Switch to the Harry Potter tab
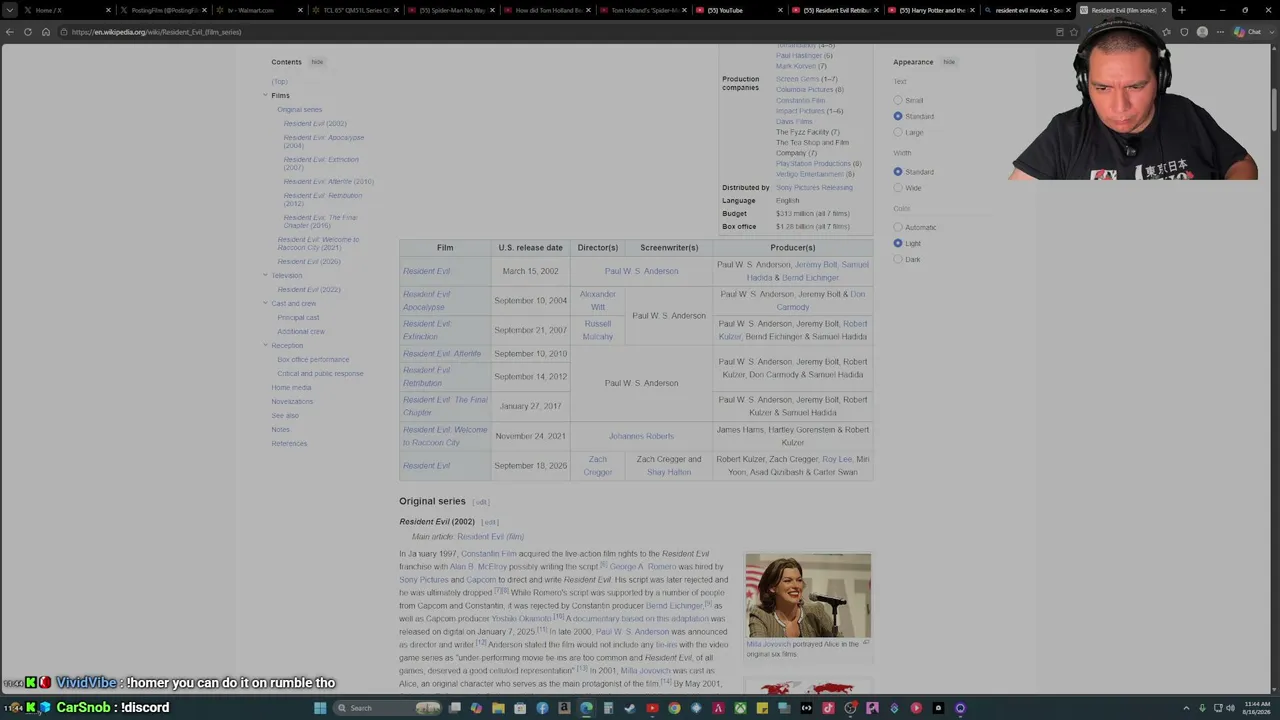 point(930,10)
